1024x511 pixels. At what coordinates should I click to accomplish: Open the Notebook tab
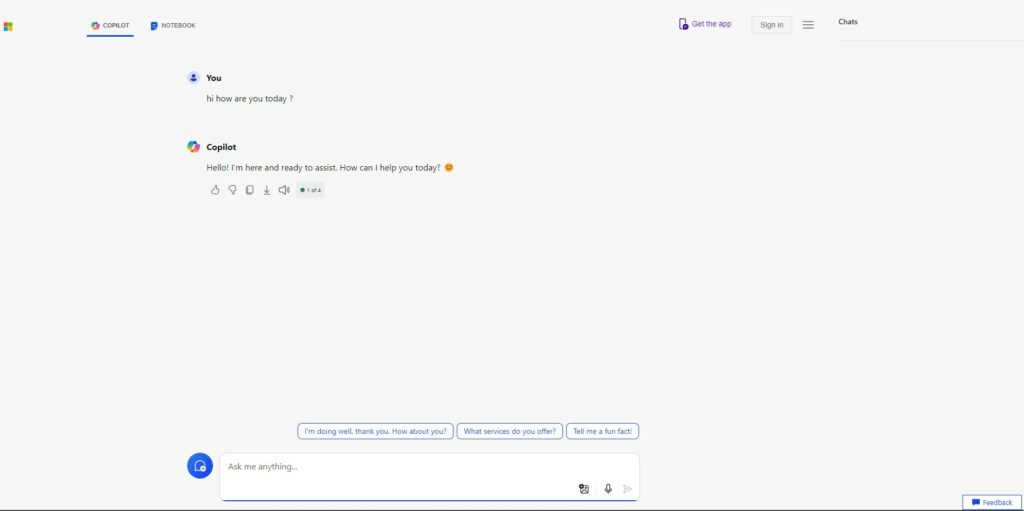[173, 25]
